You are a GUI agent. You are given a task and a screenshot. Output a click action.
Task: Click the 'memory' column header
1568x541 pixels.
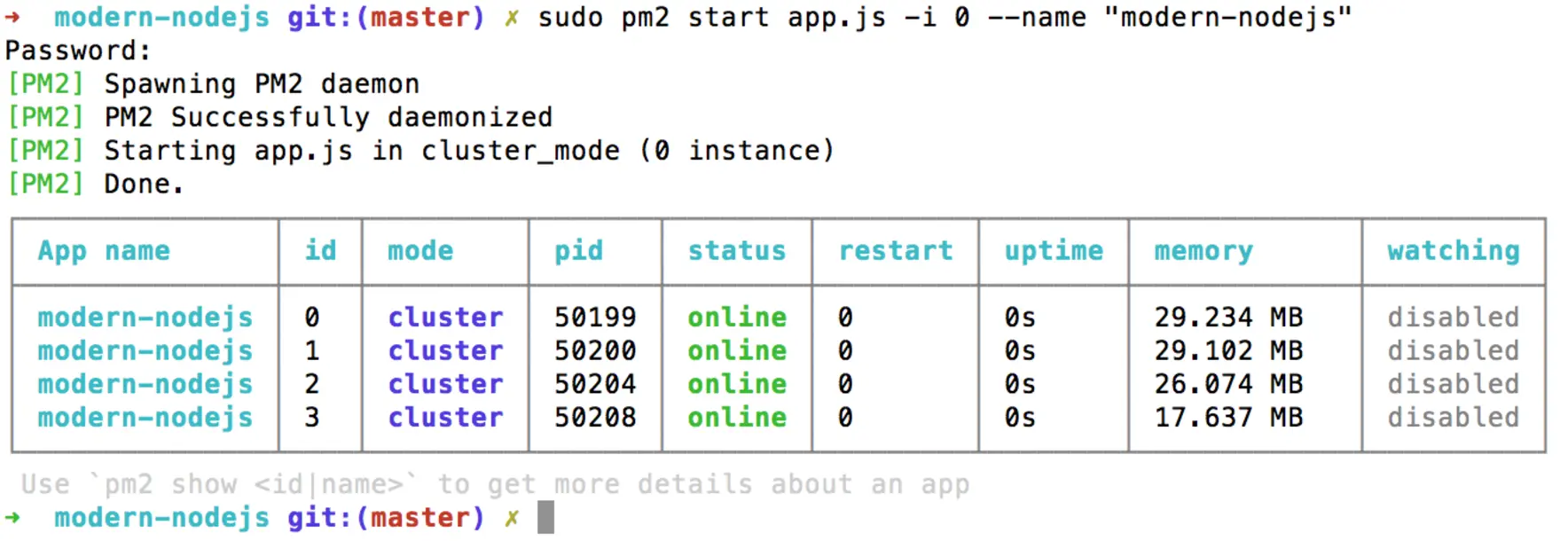point(1203,251)
